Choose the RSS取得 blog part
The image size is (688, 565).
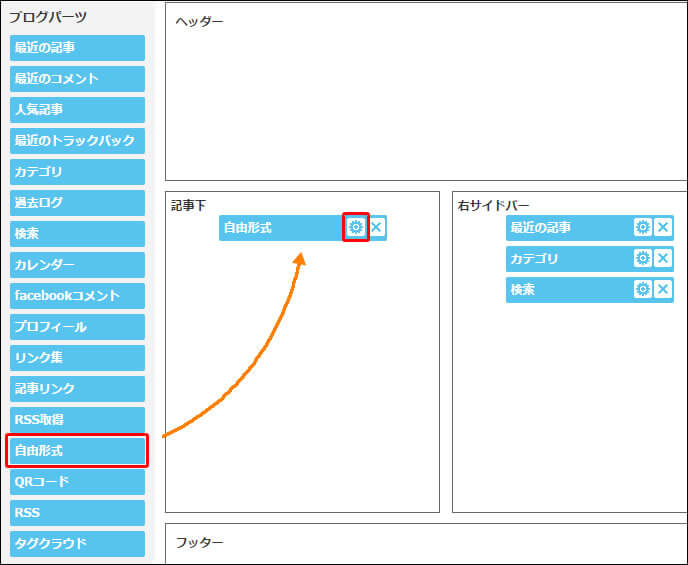77,420
